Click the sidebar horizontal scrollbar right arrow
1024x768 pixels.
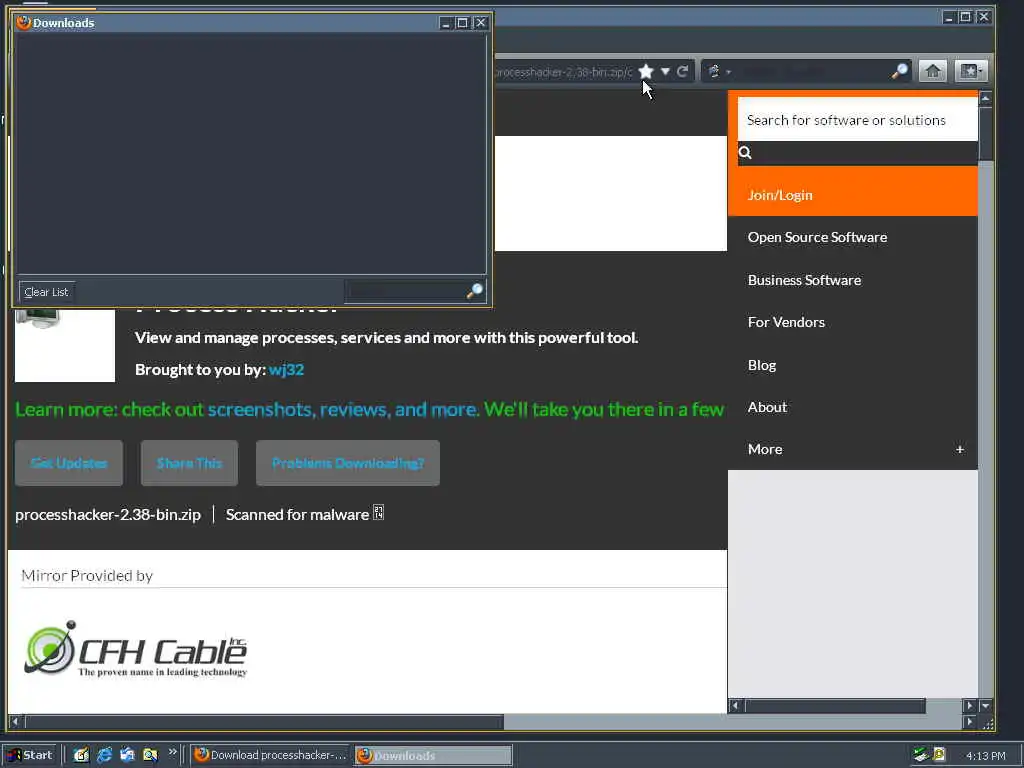(x=970, y=705)
